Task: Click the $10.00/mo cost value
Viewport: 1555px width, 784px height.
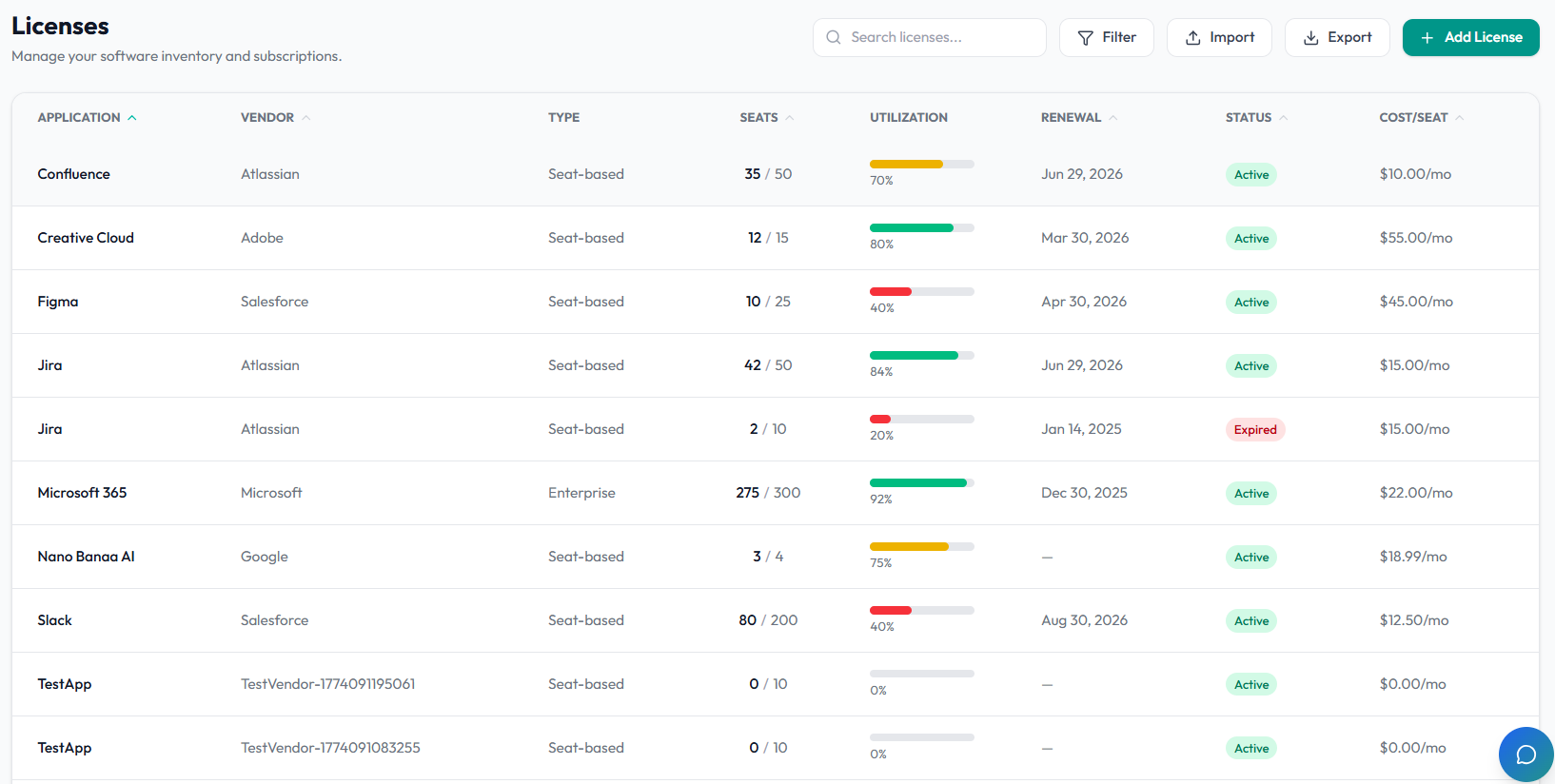Action: coord(1415,174)
